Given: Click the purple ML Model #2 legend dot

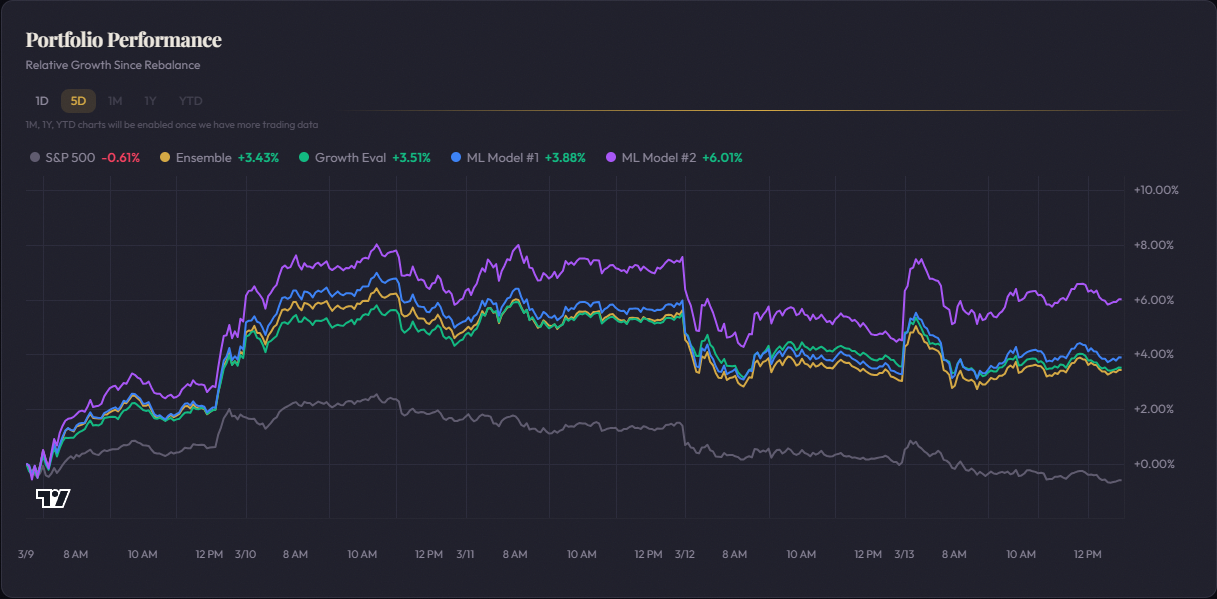Looking at the screenshot, I should (x=610, y=157).
